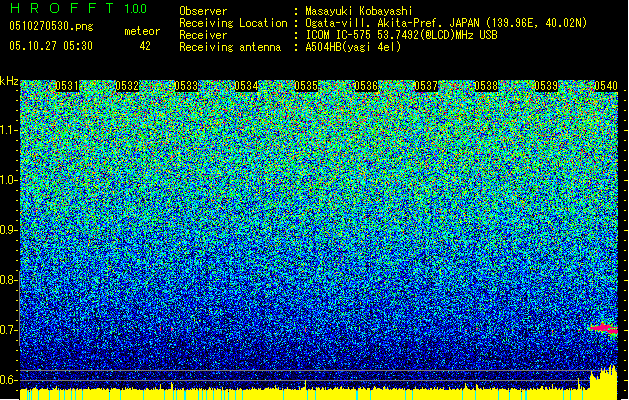Click the 0536 time marker
The height and width of the screenshot is (400, 629).
366,86
